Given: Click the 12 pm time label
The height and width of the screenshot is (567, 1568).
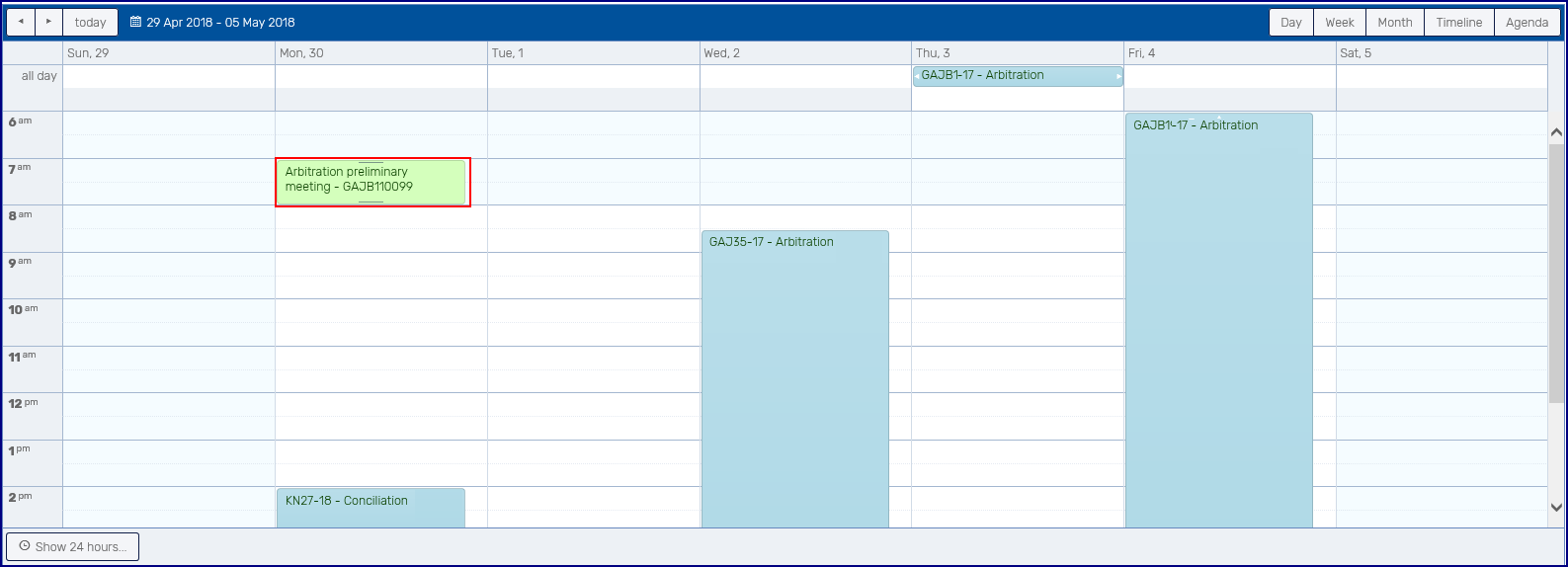Looking at the screenshot, I should click(23, 403).
